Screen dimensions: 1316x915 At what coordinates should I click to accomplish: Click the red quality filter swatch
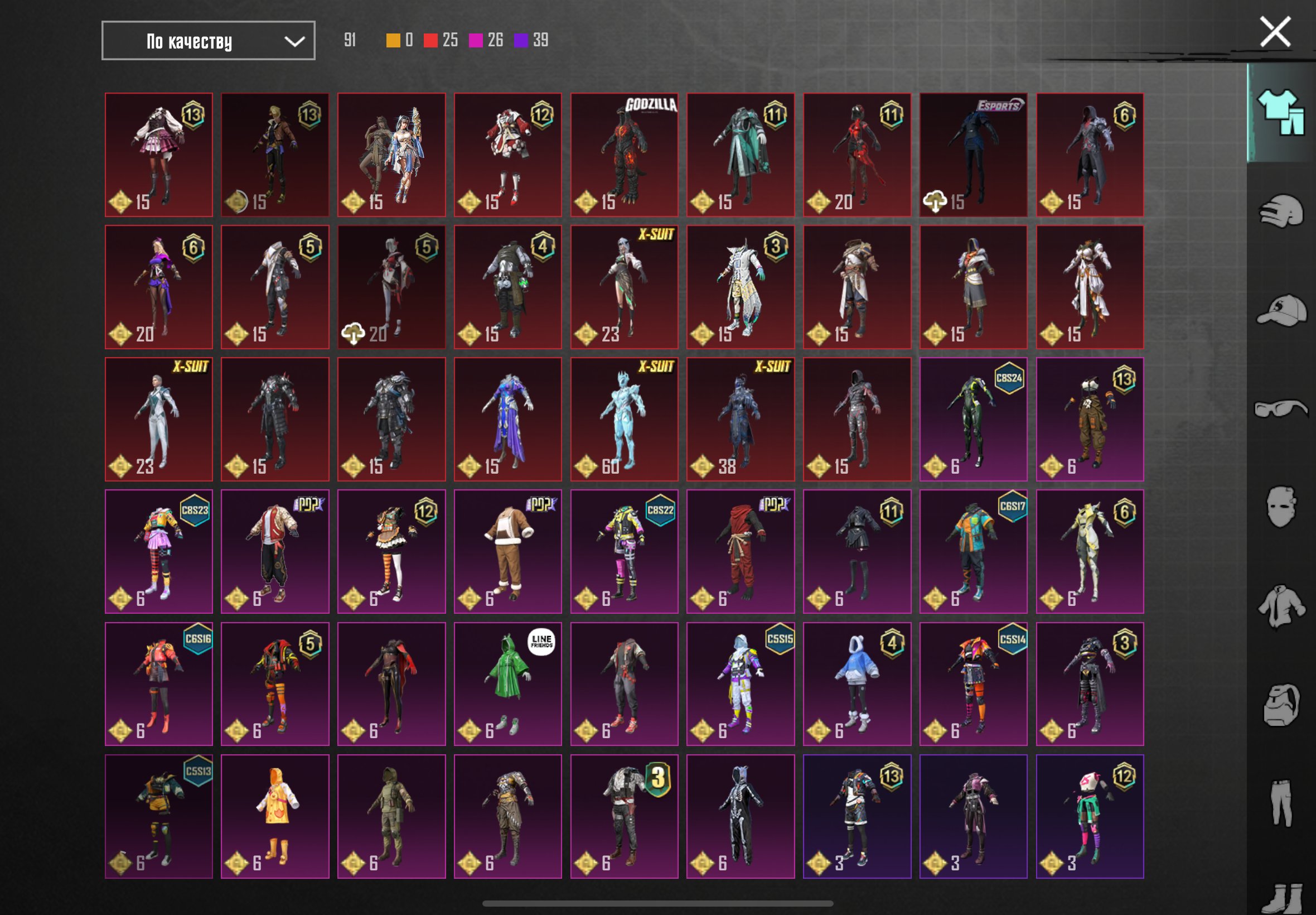click(430, 40)
